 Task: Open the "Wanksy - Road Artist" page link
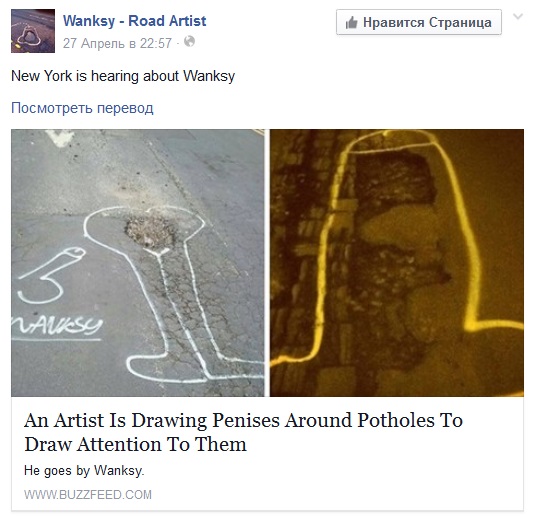(134, 21)
